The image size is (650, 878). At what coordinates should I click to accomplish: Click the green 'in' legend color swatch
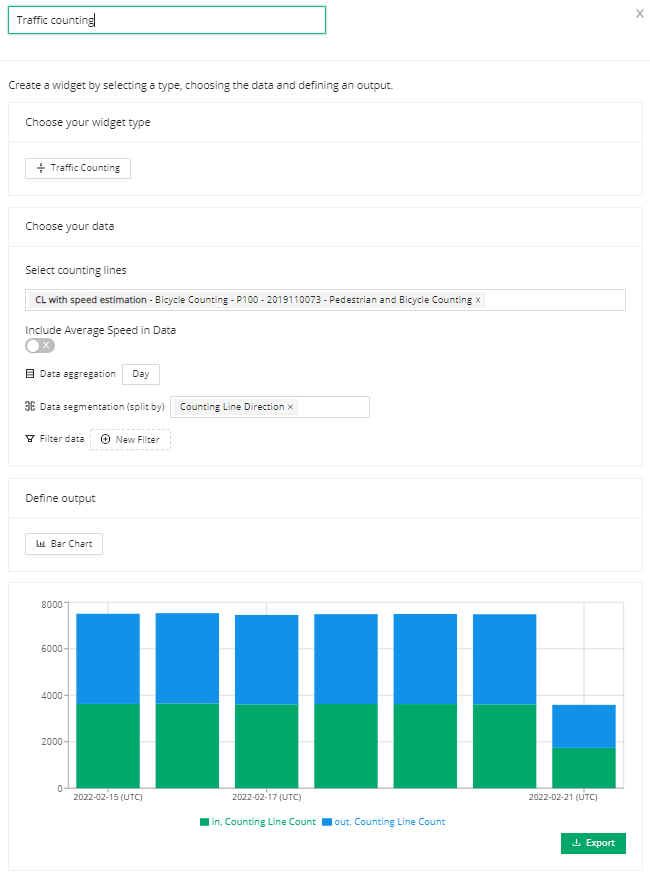coord(204,822)
